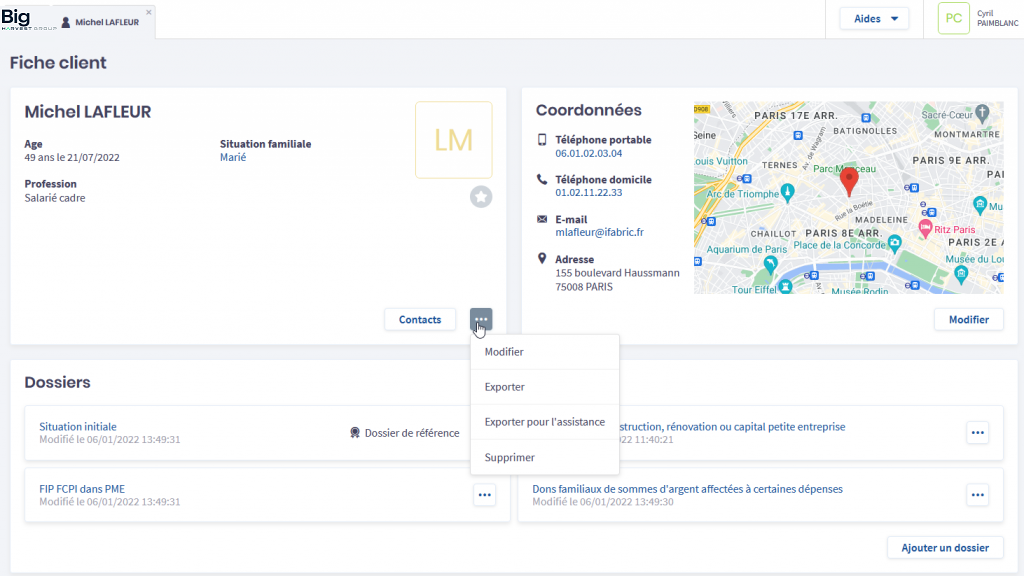Click the three-dots button next to Contacts
This screenshot has width=1024, height=576.
481,319
